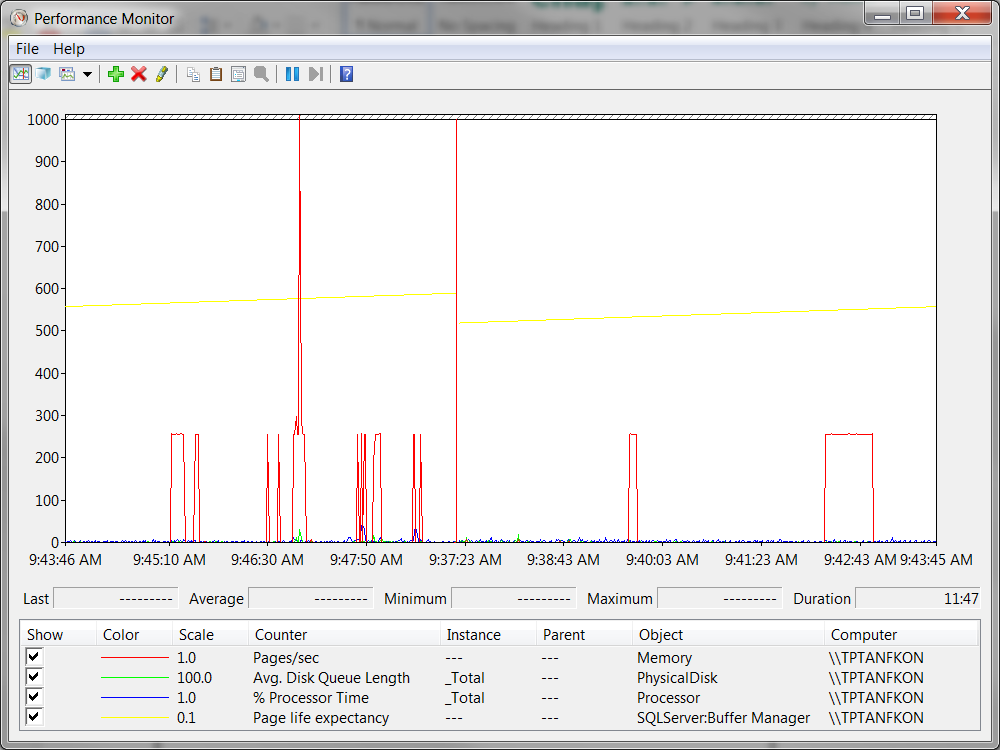Open graph Properties icon
The width and height of the screenshot is (1000, 750).
coord(238,74)
